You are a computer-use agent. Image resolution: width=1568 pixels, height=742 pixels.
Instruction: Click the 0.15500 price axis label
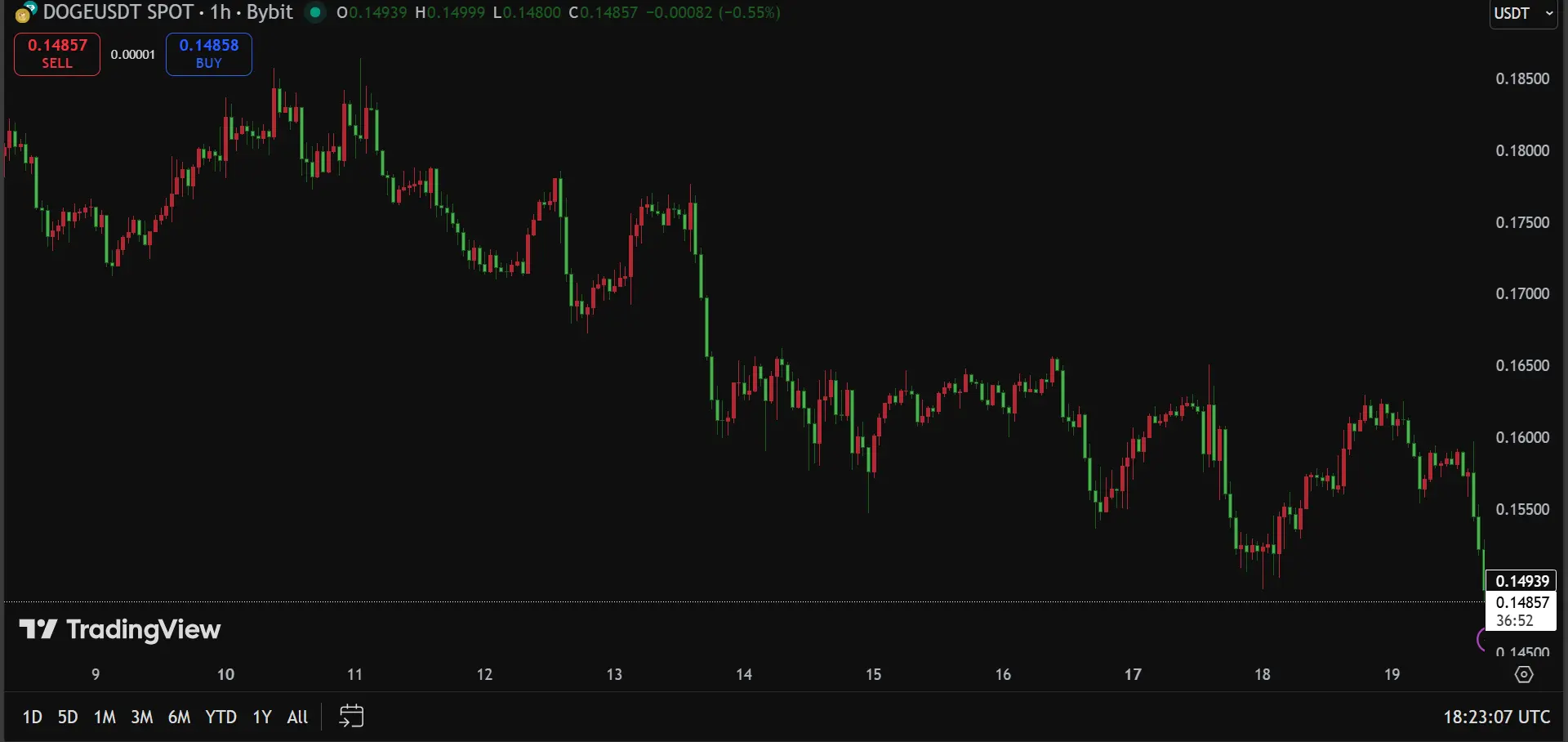coord(1522,509)
